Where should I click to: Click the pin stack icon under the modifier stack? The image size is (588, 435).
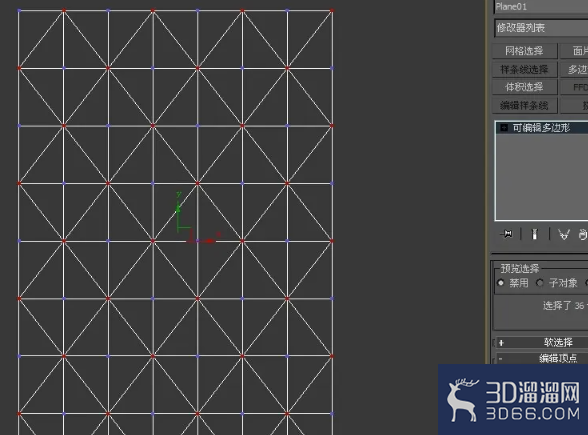point(507,234)
